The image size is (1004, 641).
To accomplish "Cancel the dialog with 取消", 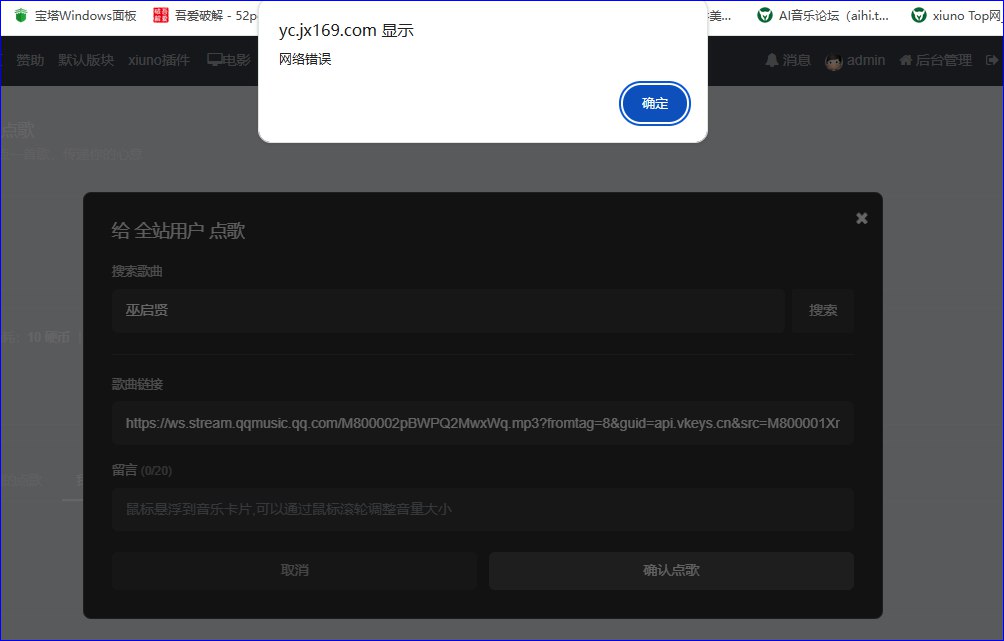I will point(293,570).
